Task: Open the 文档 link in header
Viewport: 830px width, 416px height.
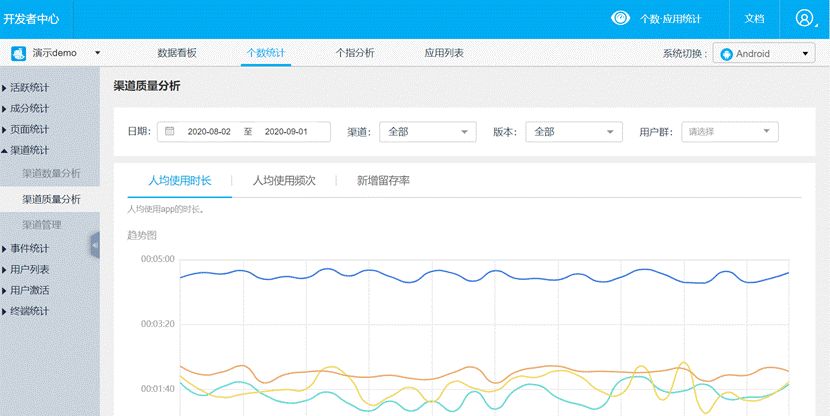Action: click(x=754, y=19)
